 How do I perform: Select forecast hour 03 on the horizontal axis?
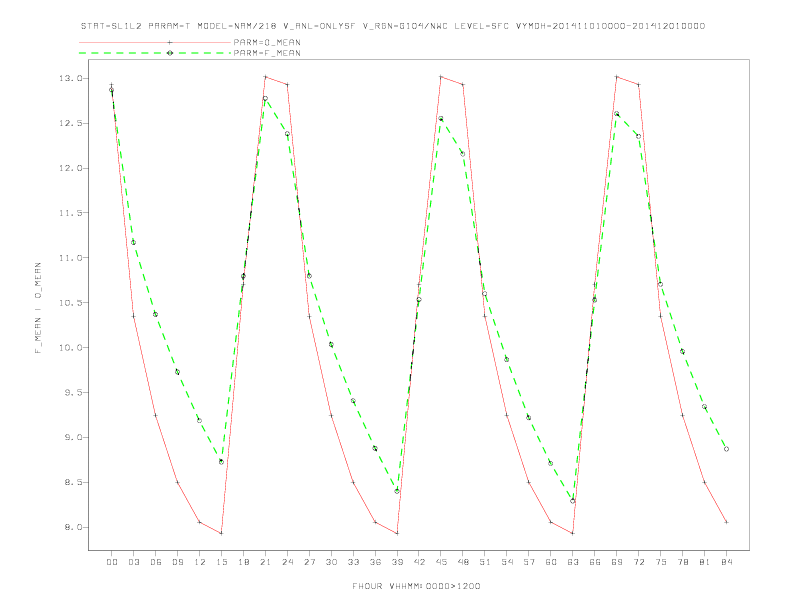[133, 562]
